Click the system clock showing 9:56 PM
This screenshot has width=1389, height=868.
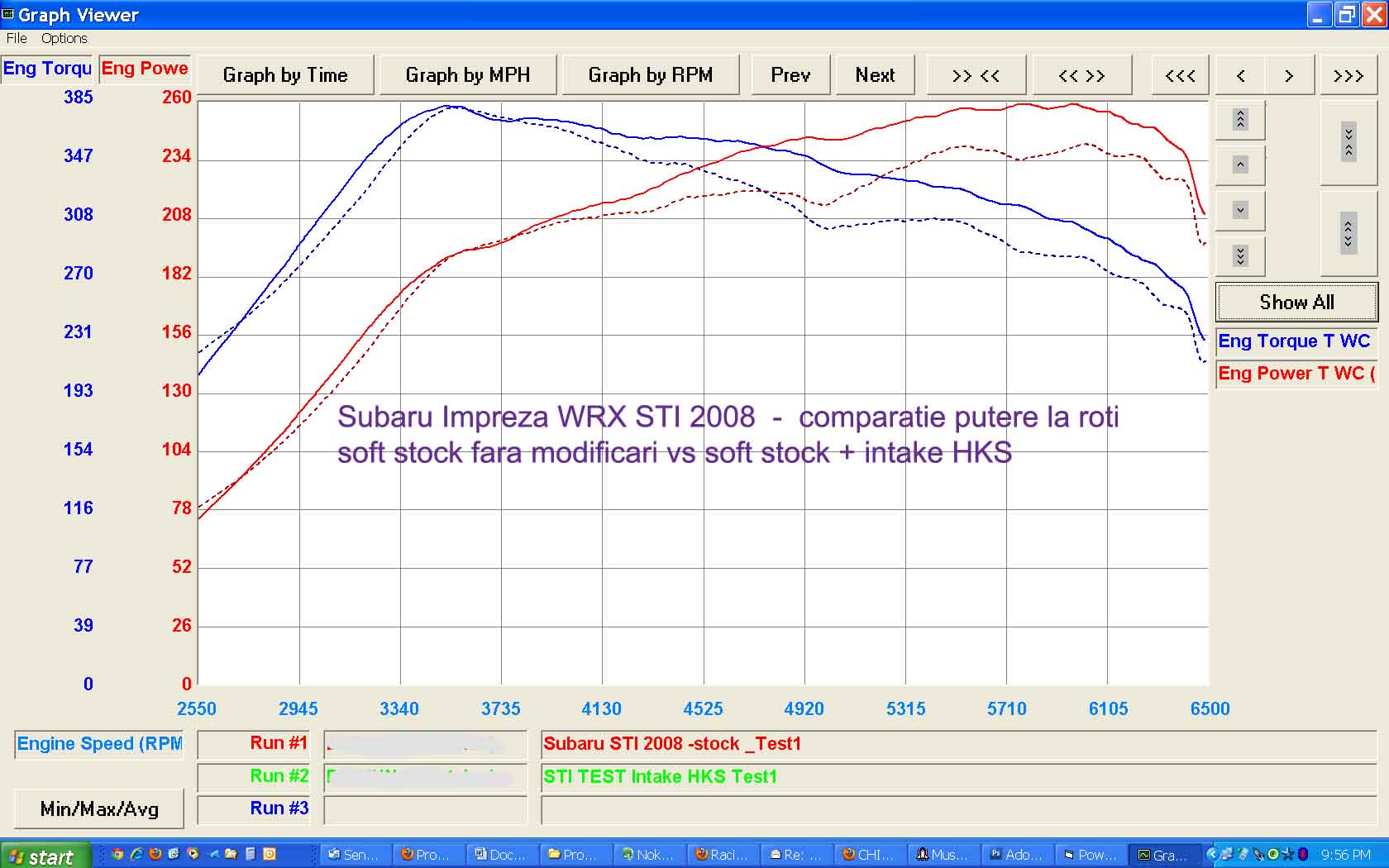(x=1345, y=855)
